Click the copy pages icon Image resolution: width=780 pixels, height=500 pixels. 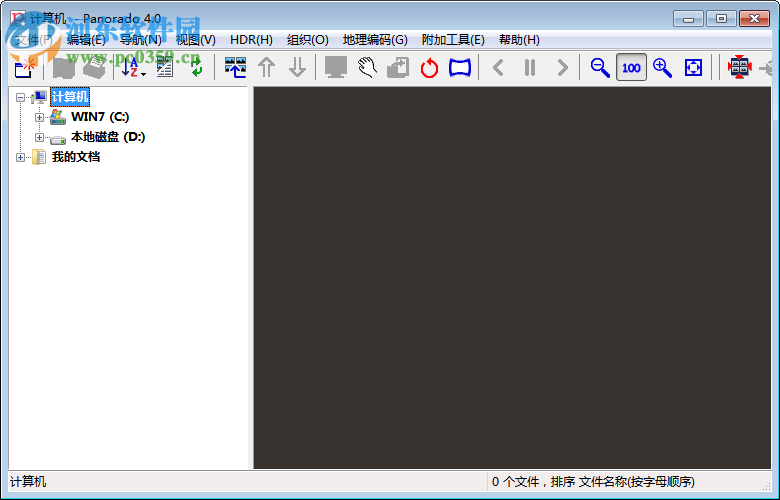(x=398, y=68)
